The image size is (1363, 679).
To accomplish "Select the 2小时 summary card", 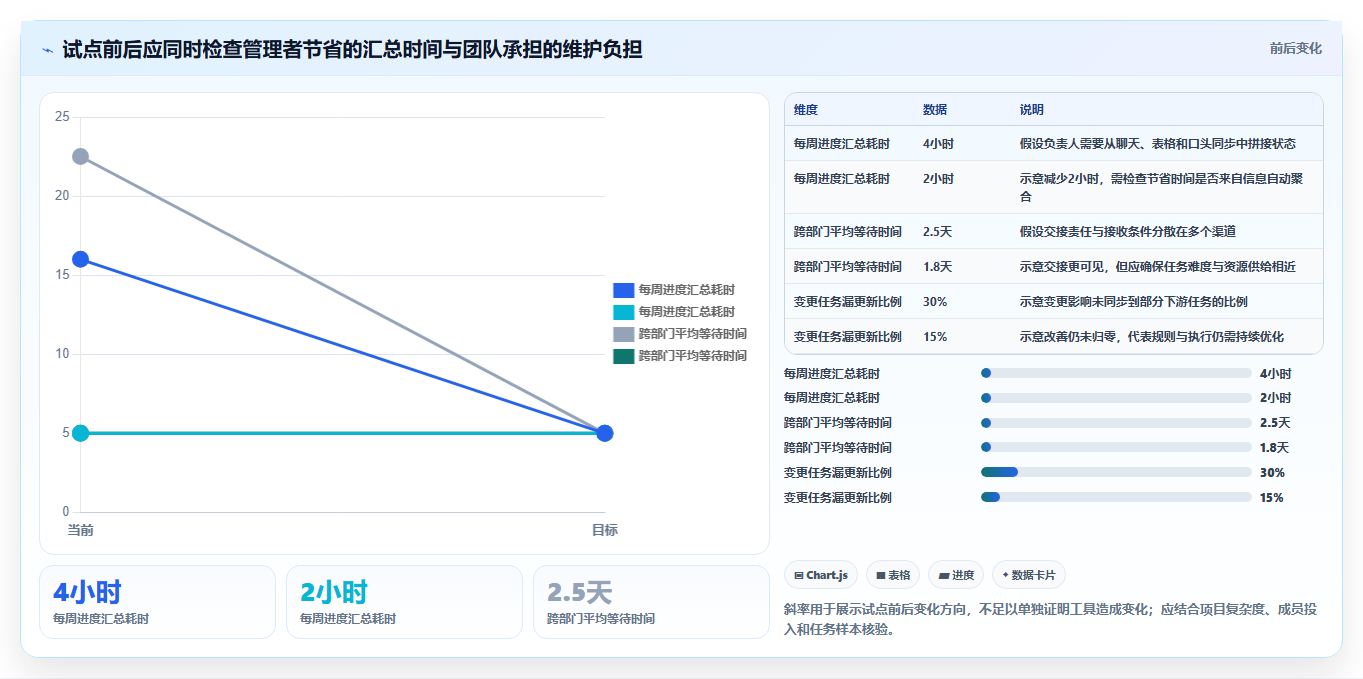I will pyautogui.click(x=404, y=602).
